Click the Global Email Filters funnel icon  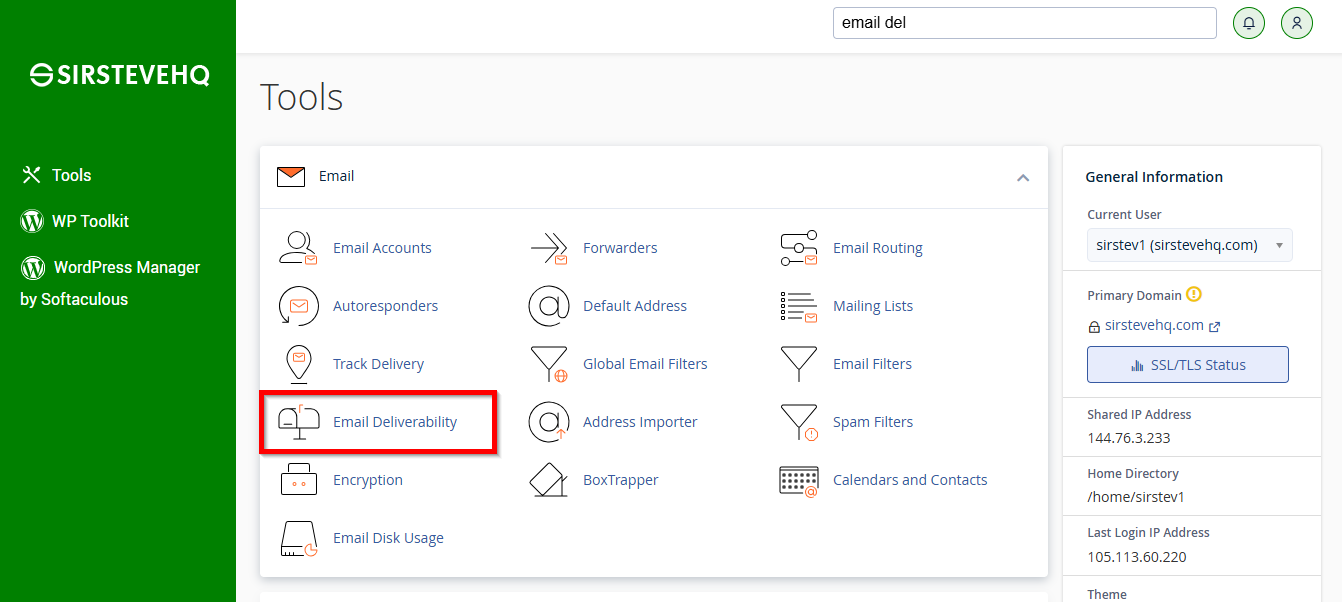click(x=548, y=364)
